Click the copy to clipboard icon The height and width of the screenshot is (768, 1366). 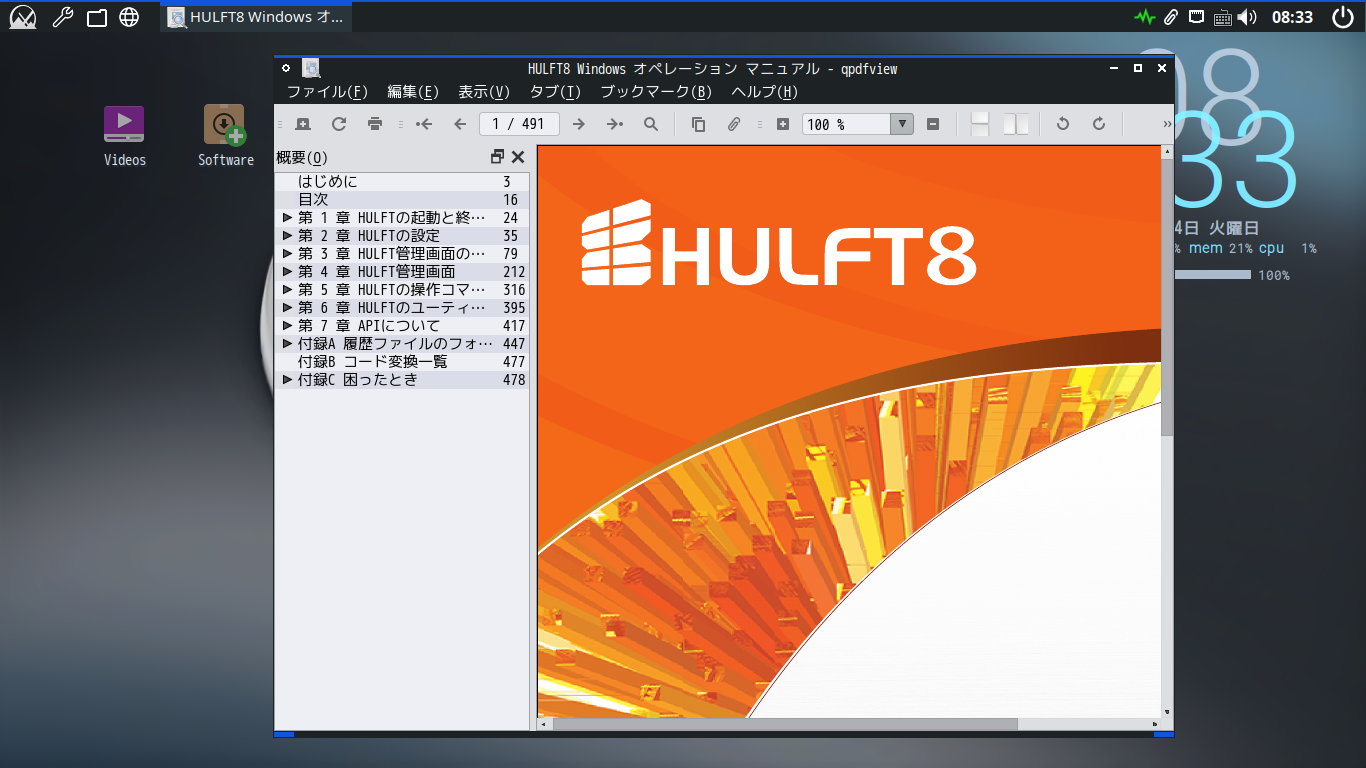(x=698, y=124)
